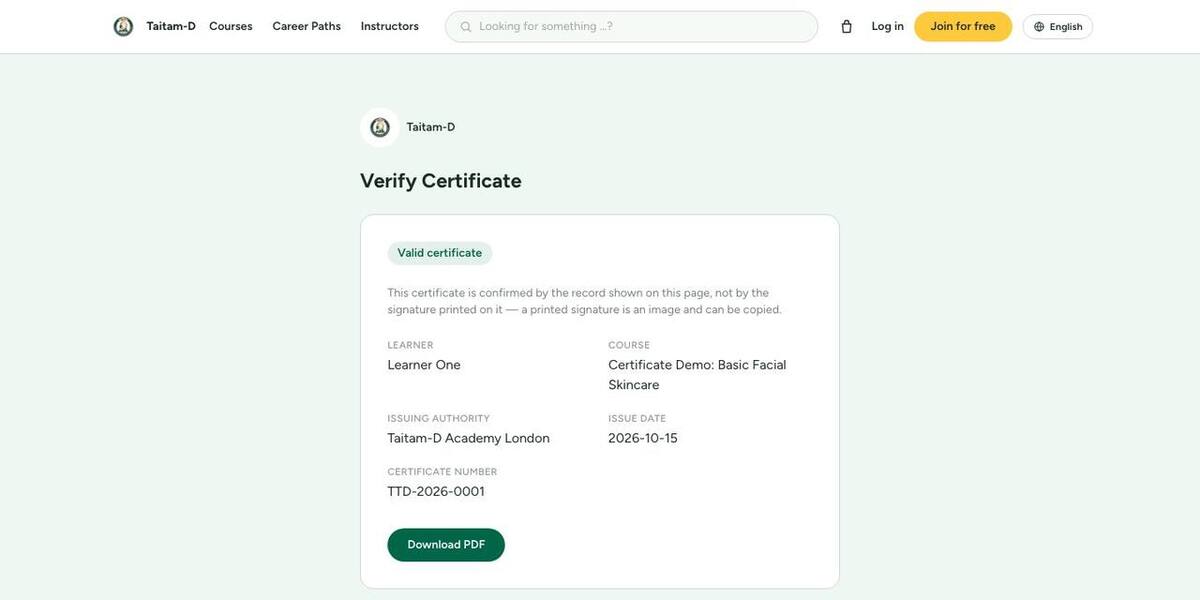
Task: Open the Career Paths menu
Action: coord(307,27)
